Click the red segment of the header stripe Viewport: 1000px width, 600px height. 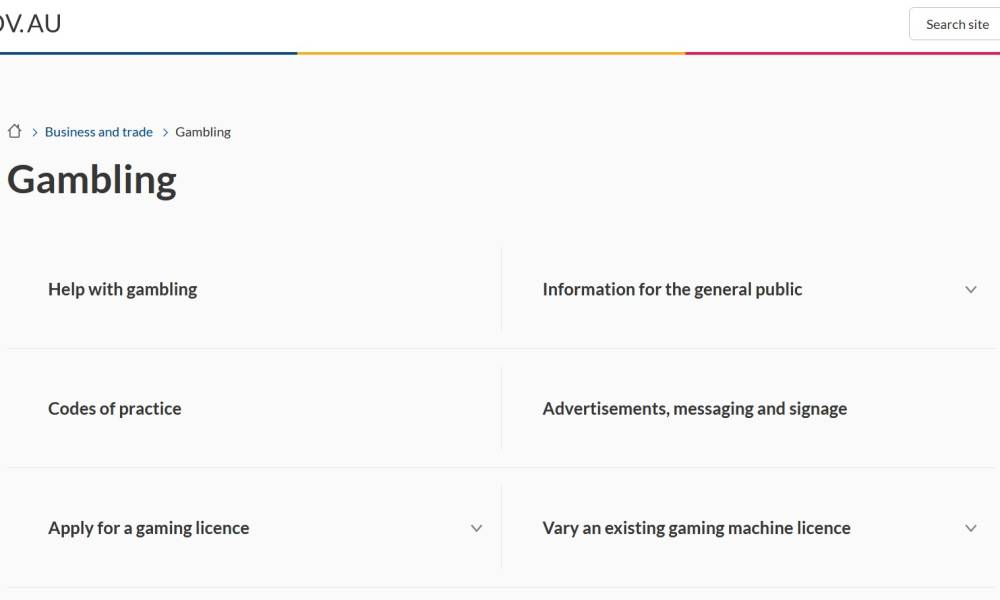point(842,53)
